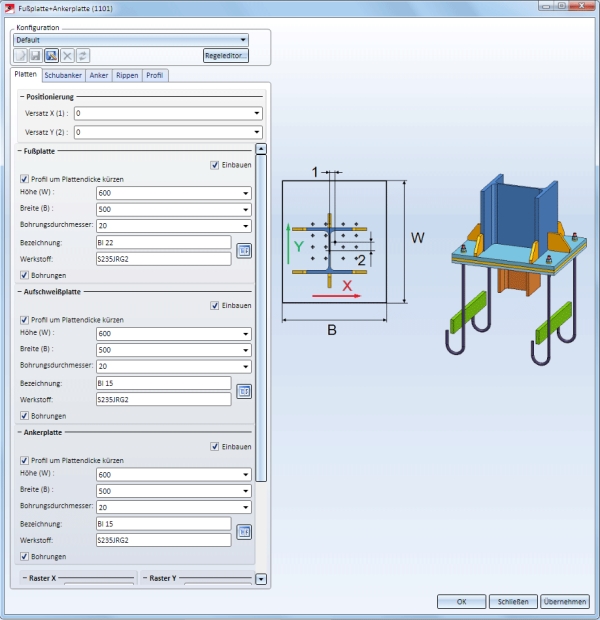Click the refresh configuration arrows icon

coord(83,56)
